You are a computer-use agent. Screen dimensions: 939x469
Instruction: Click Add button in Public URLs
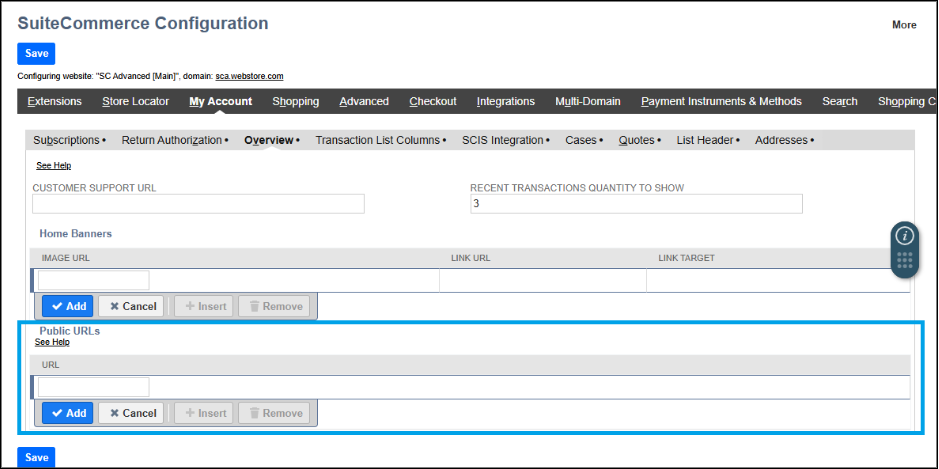click(x=68, y=413)
